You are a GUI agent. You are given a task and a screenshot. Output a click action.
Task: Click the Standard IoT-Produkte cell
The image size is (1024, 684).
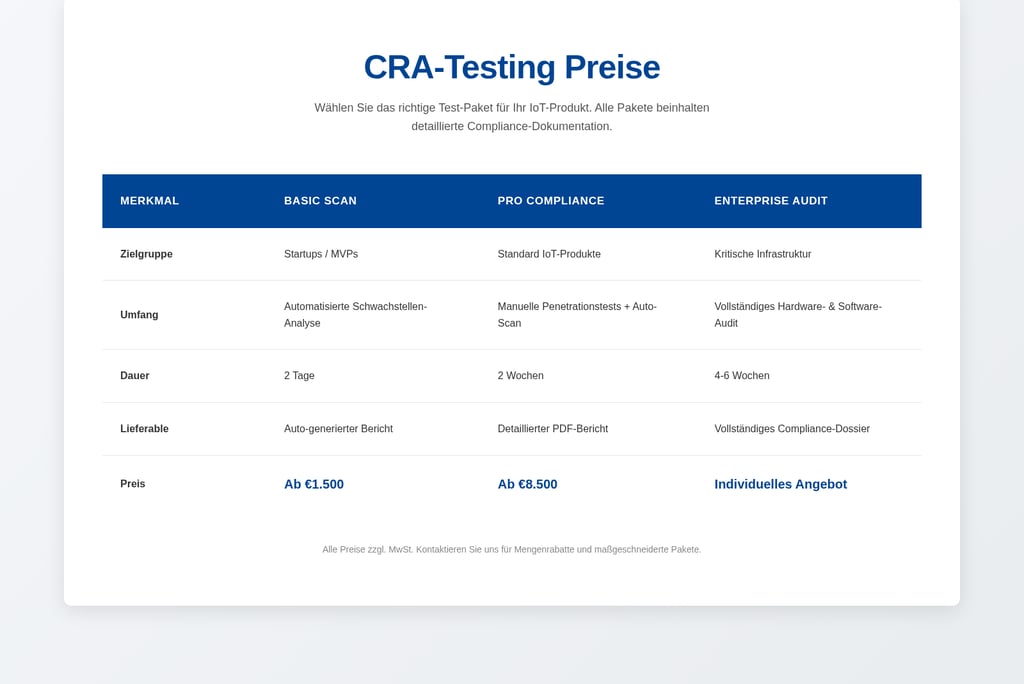coord(549,254)
